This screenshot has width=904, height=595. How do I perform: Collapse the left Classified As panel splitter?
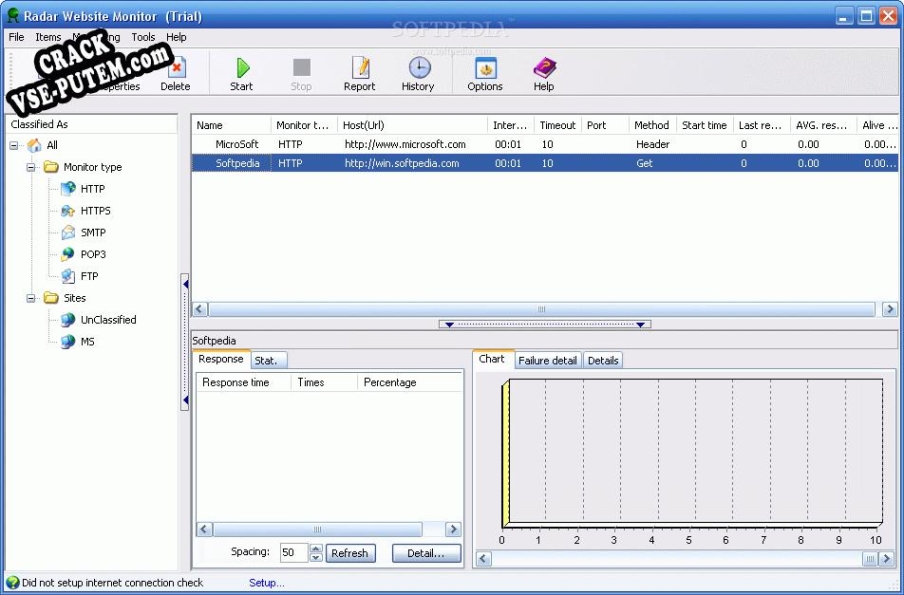click(185, 342)
